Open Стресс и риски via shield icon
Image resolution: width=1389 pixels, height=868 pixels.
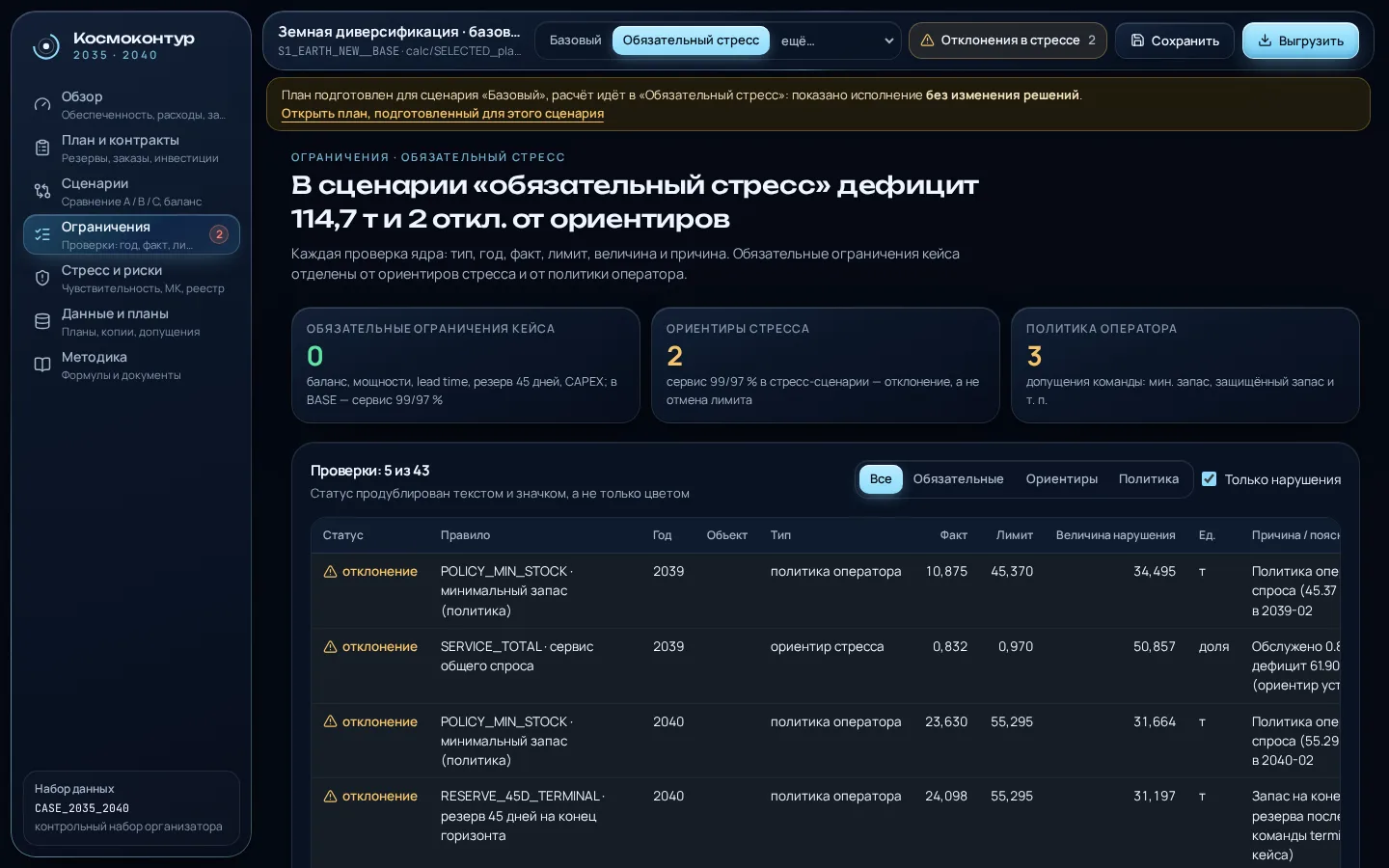coord(42,278)
